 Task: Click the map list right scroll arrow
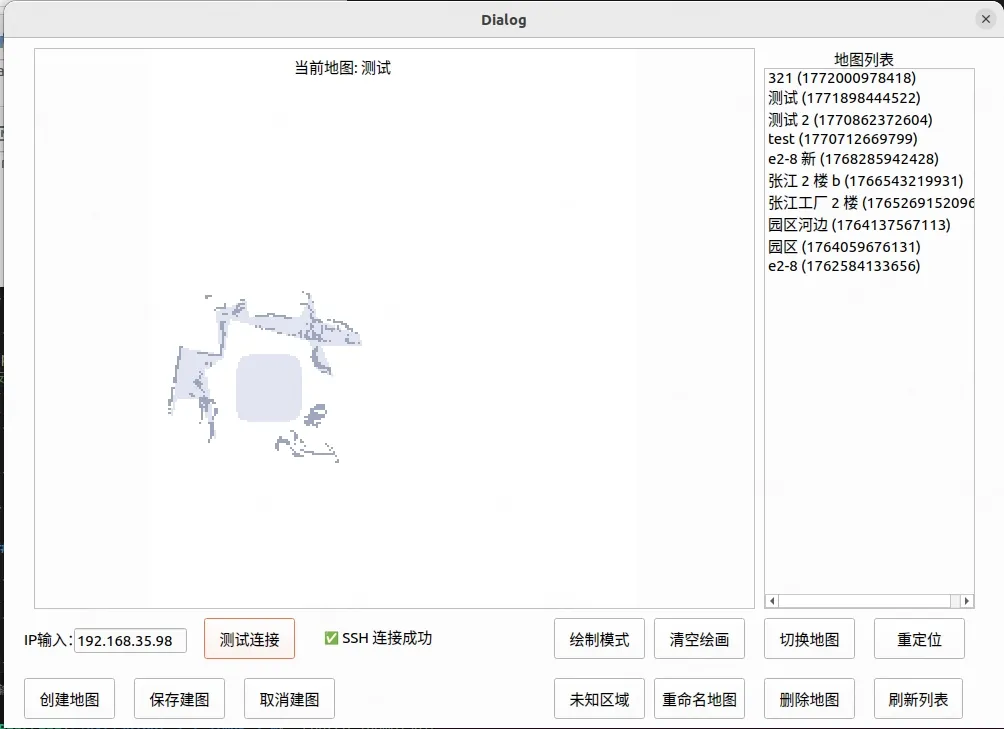coord(967,601)
